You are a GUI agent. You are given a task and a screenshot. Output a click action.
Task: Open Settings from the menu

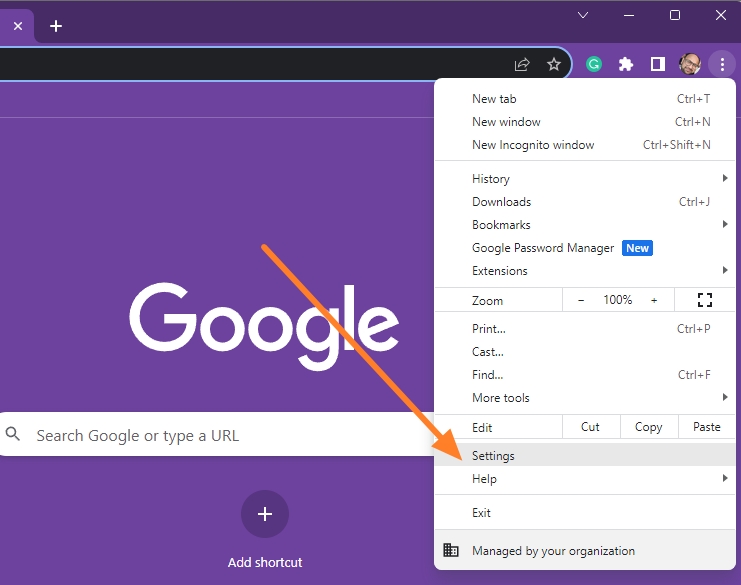click(x=585, y=456)
